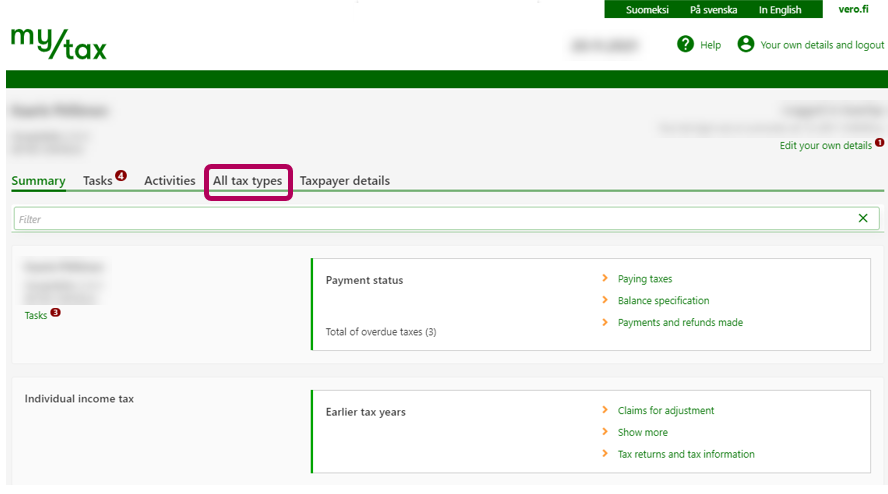Open the Activities tab
This screenshot has width=888, height=494.
pyautogui.click(x=169, y=181)
